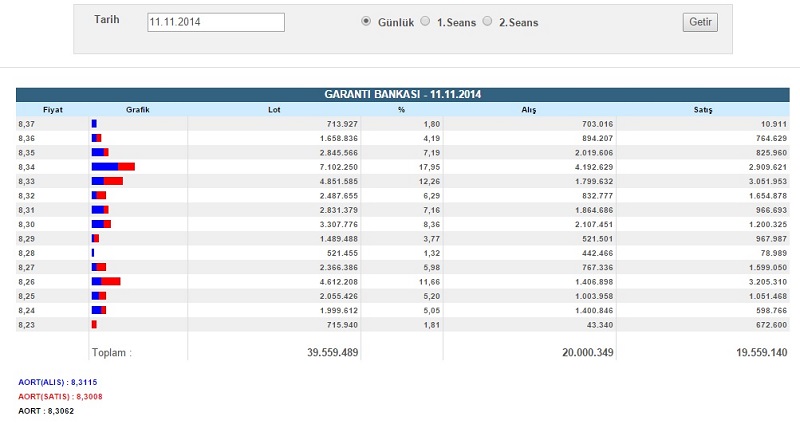Image resolution: width=800 pixels, height=428 pixels.
Task: Click price cell 8,30
Action: coord(27,224)
